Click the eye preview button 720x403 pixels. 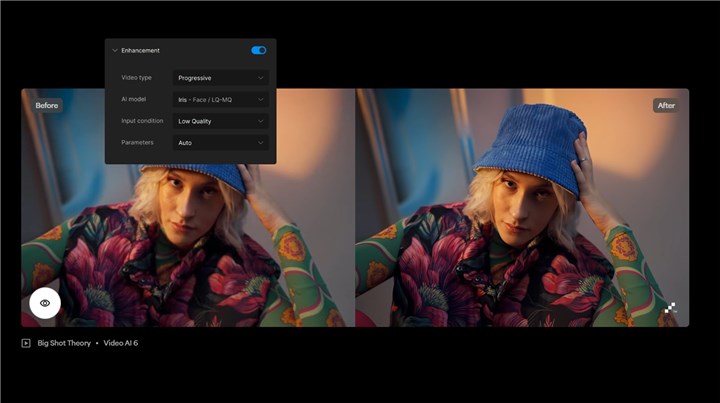45,302
